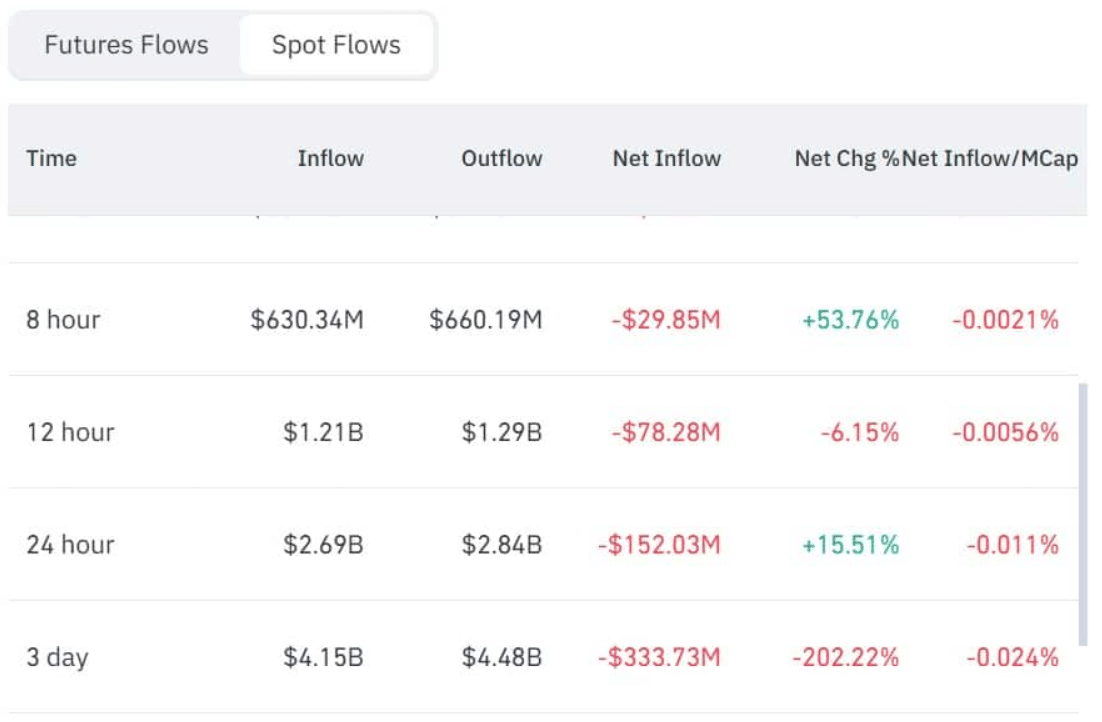Click the -$78.28M net inflow value
The image size is (1102, 722).
pyautogui.click(x=666, y=432)
